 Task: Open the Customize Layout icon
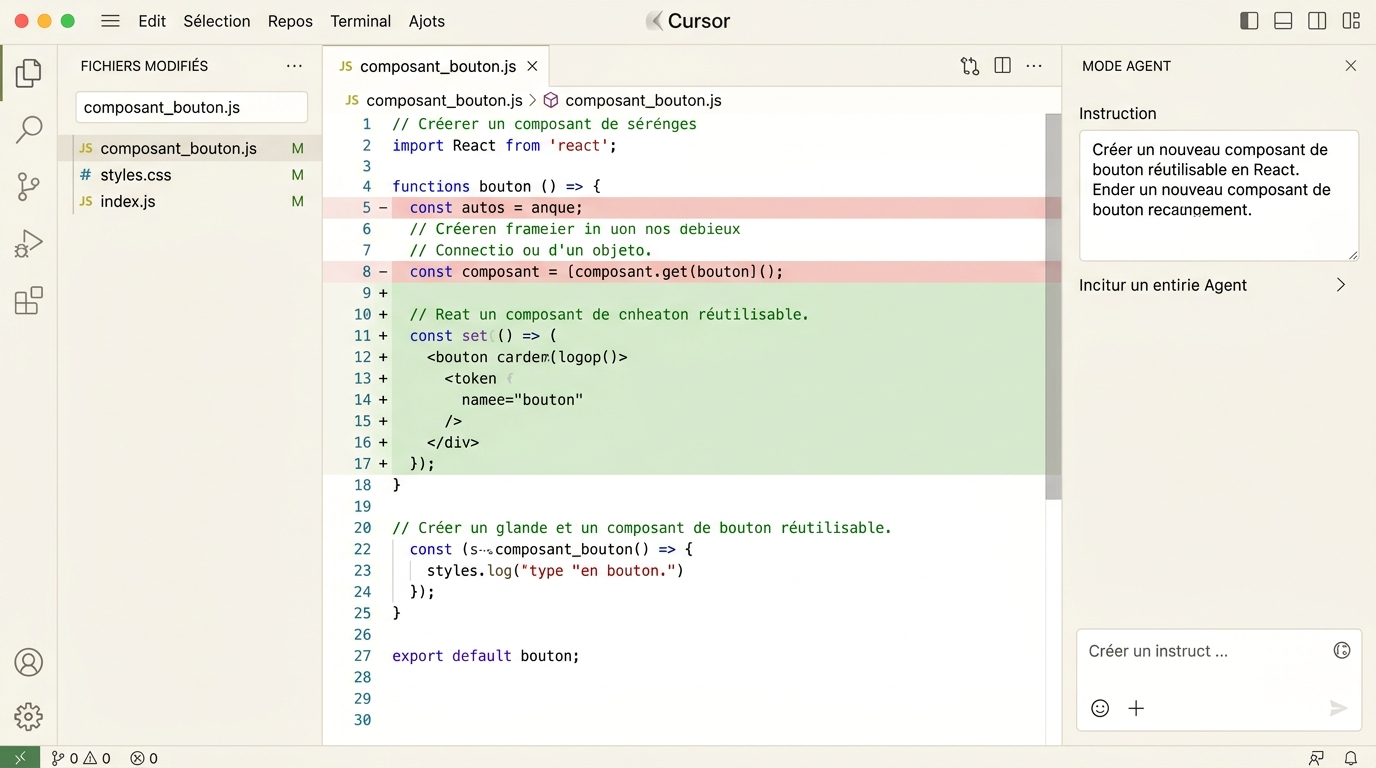click(x=1351, y=21)
